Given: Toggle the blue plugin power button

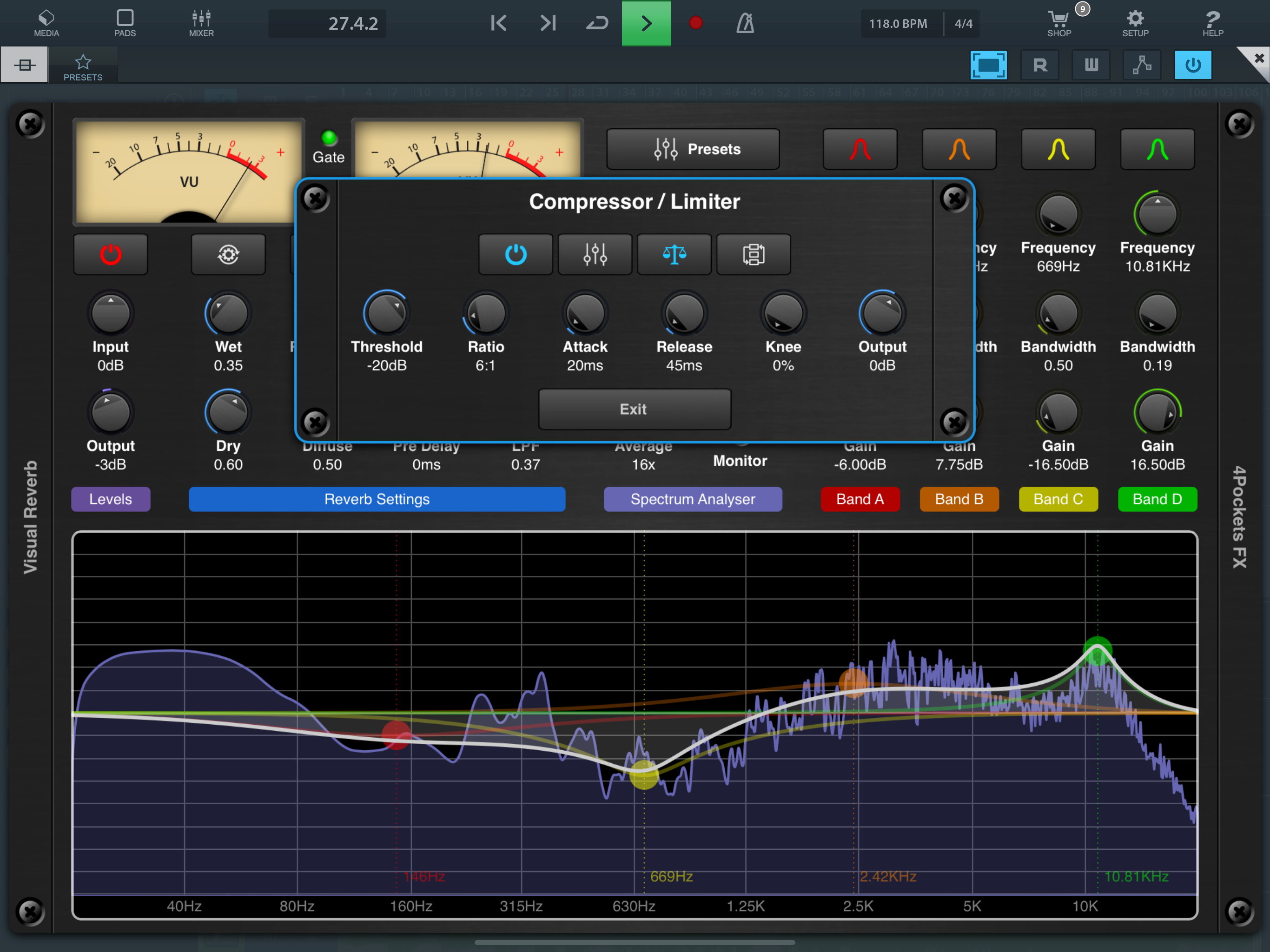Looking at the screenshot, I should [x=1192, y=65].
